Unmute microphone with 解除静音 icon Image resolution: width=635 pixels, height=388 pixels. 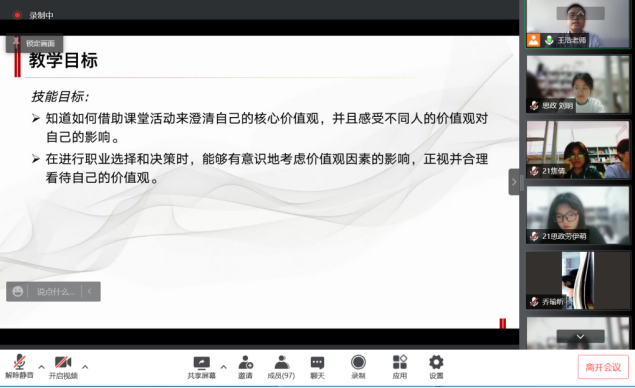point(19,367)
